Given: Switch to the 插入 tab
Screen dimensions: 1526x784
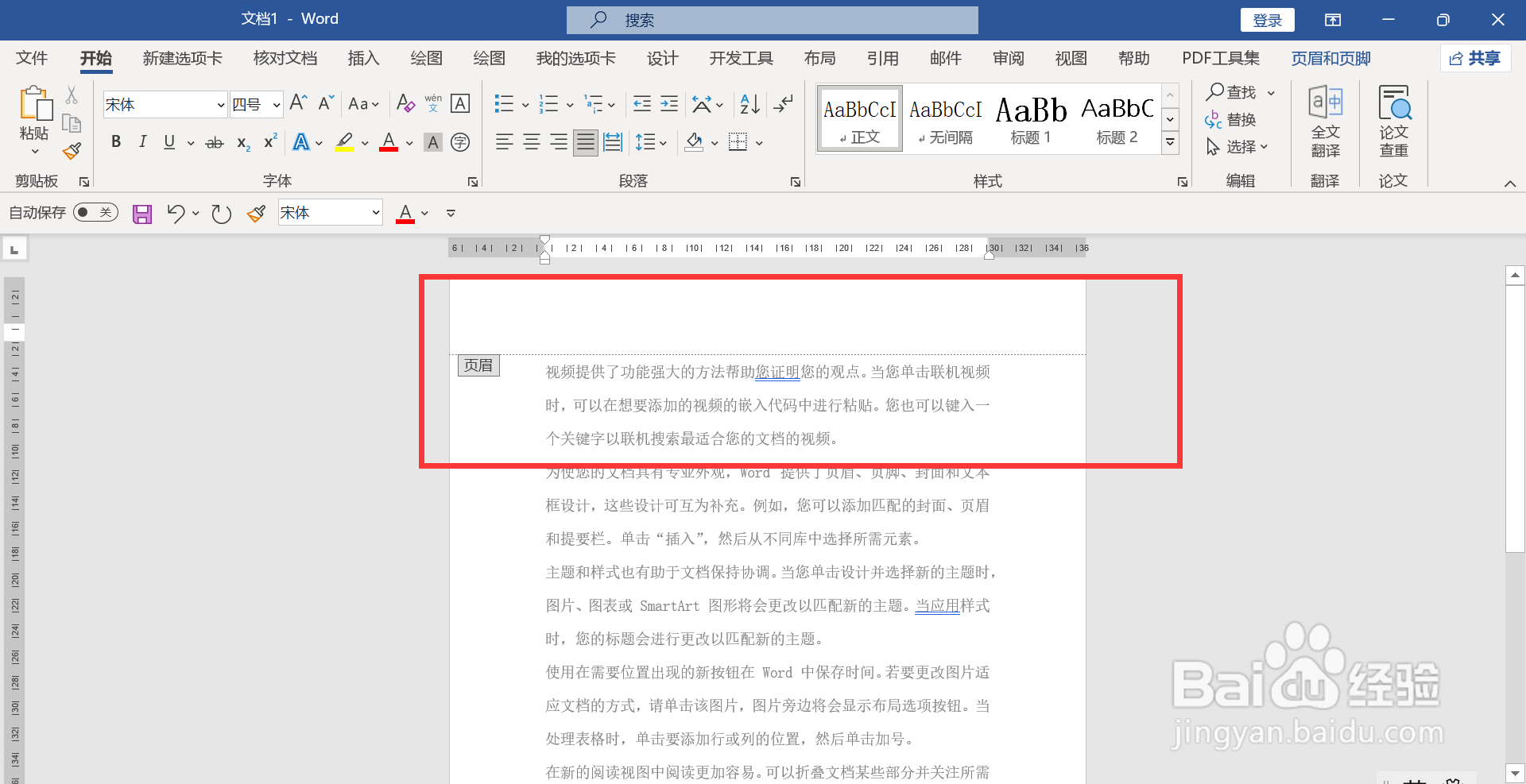Looking at the screenshot, I should (x=364, y=59).
